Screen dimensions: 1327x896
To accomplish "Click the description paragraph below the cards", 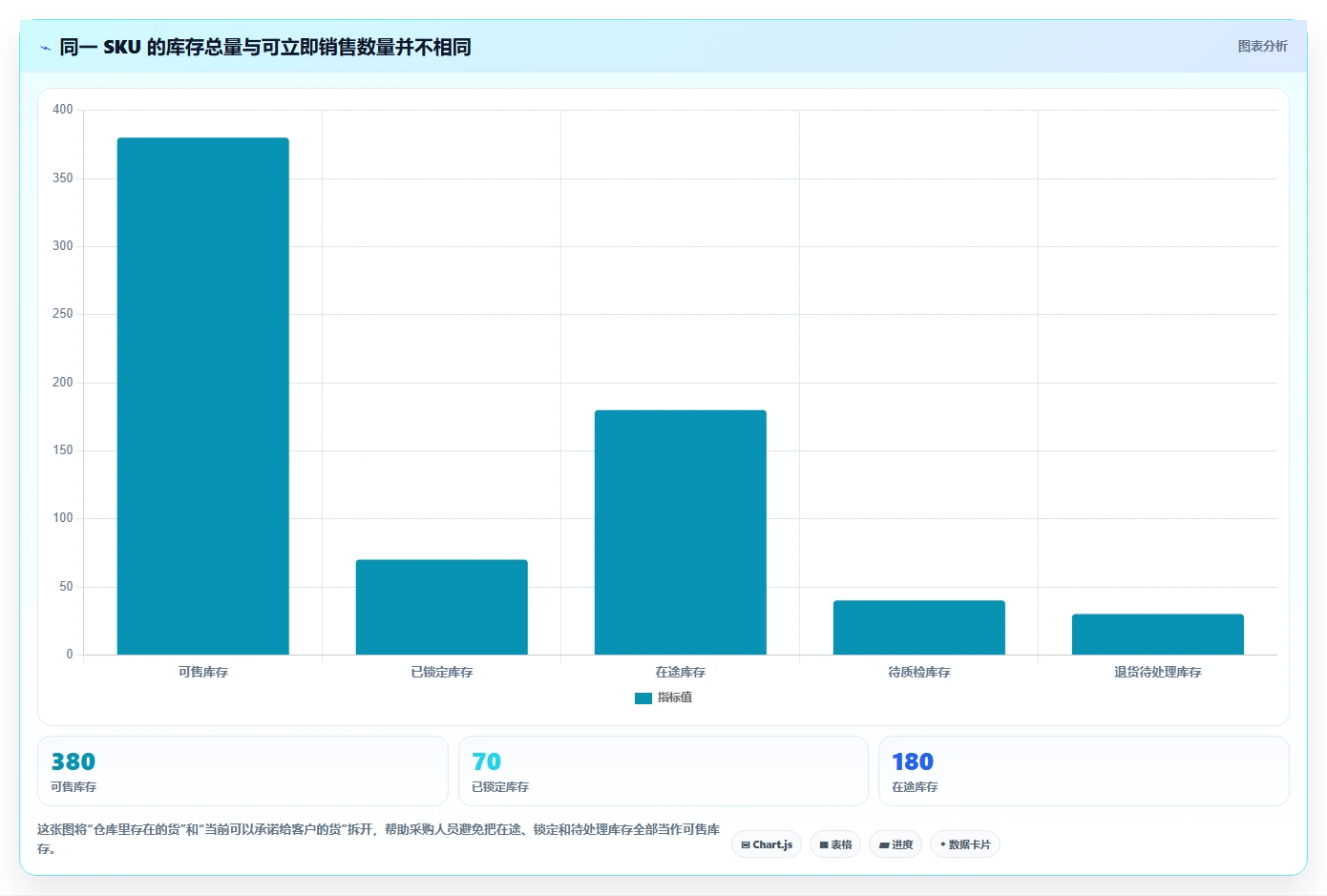I will point(379,839).
